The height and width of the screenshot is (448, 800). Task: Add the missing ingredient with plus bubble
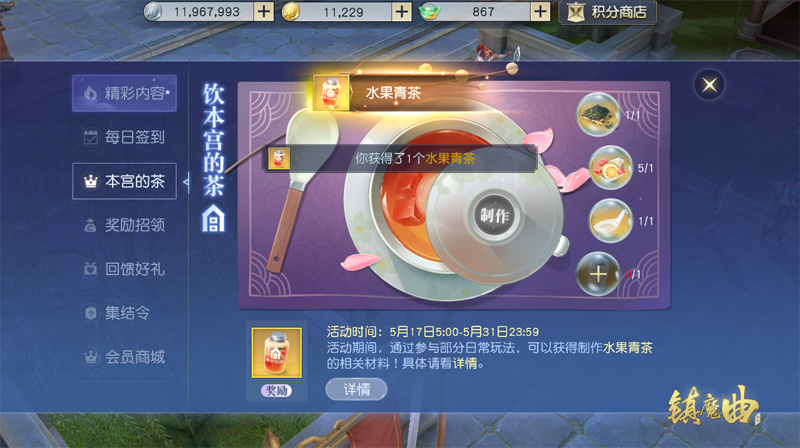(598, 274)
